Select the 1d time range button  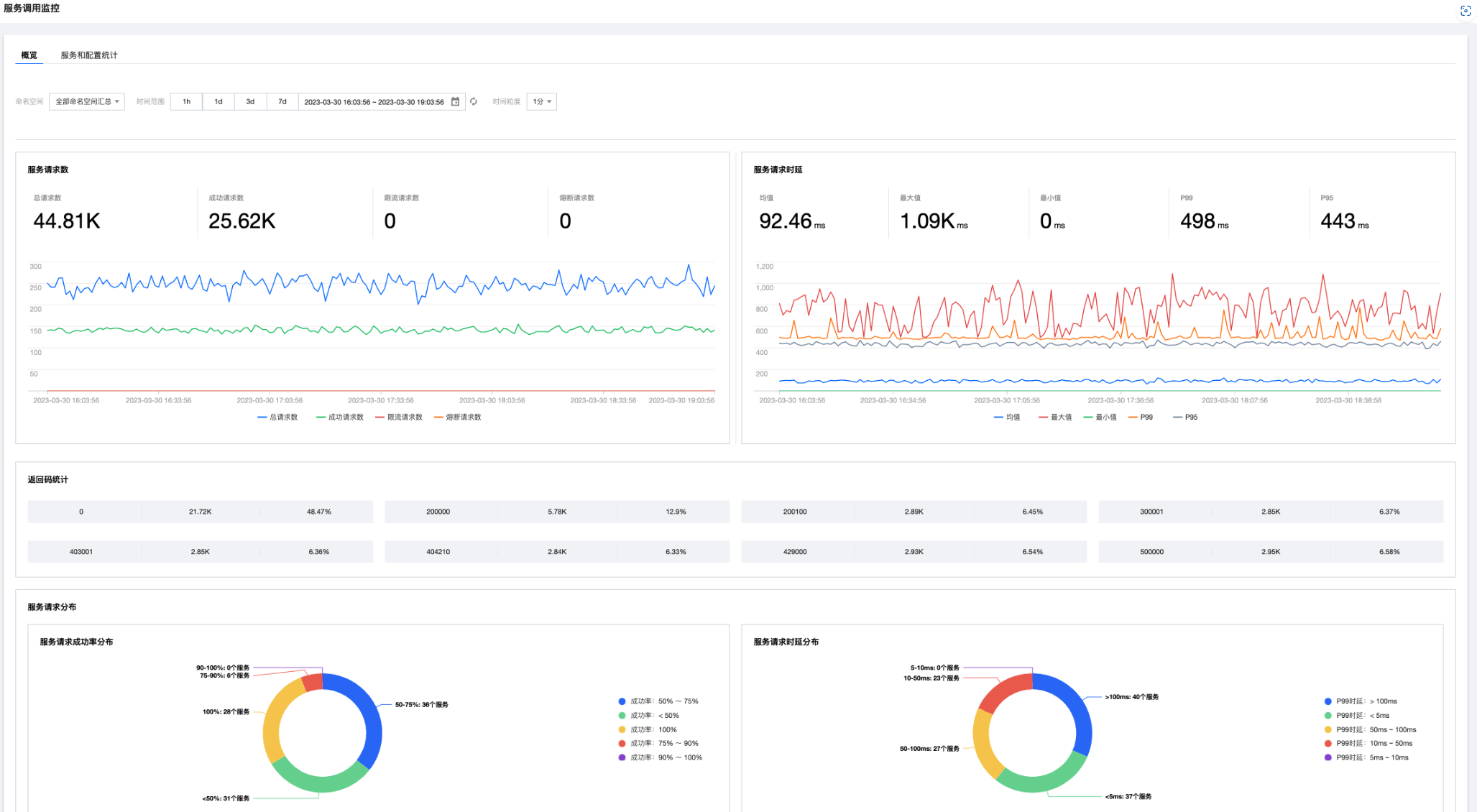(218, 101)
